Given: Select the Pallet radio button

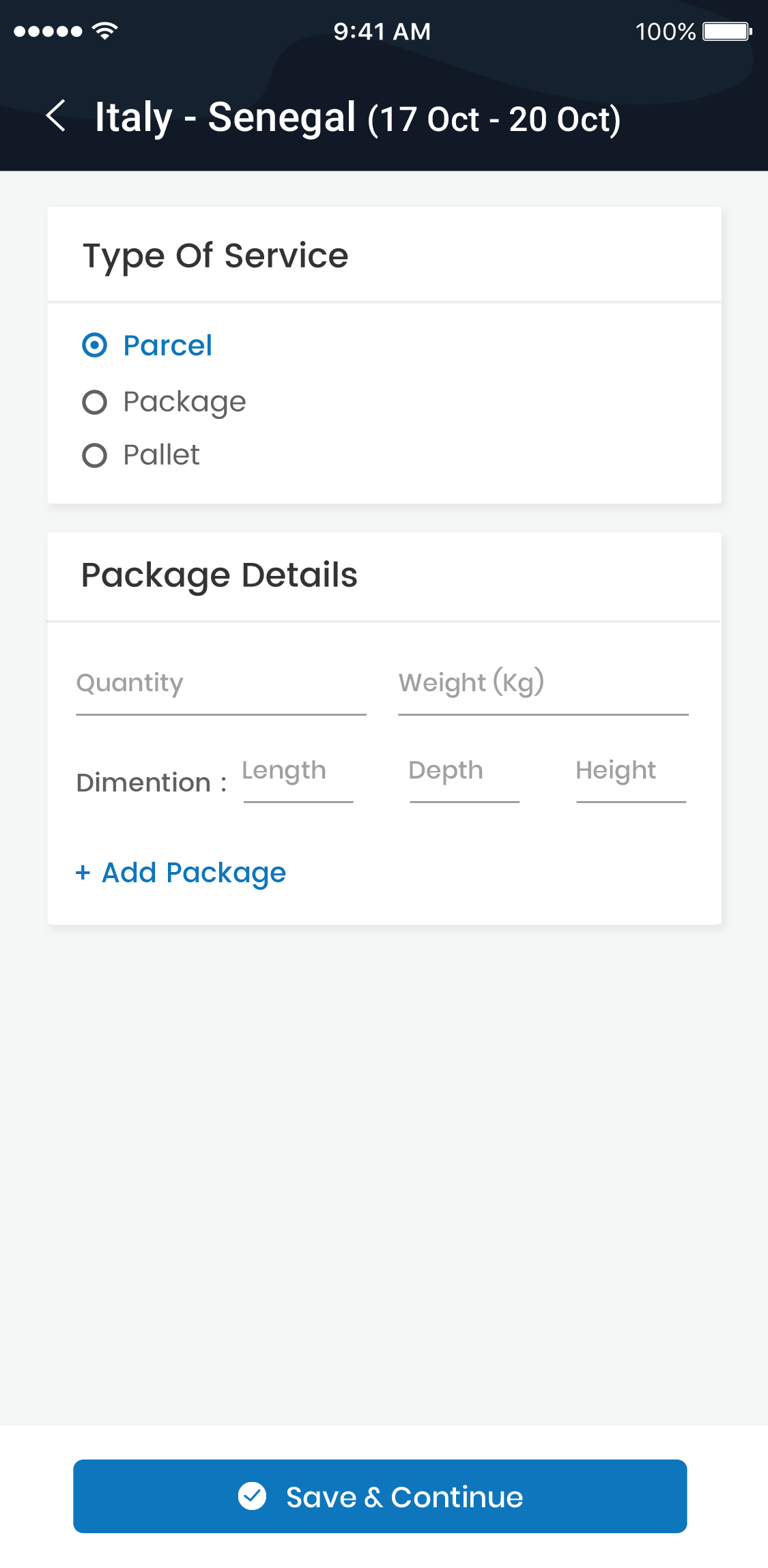Looking at the screenshot, I should 95,455.
